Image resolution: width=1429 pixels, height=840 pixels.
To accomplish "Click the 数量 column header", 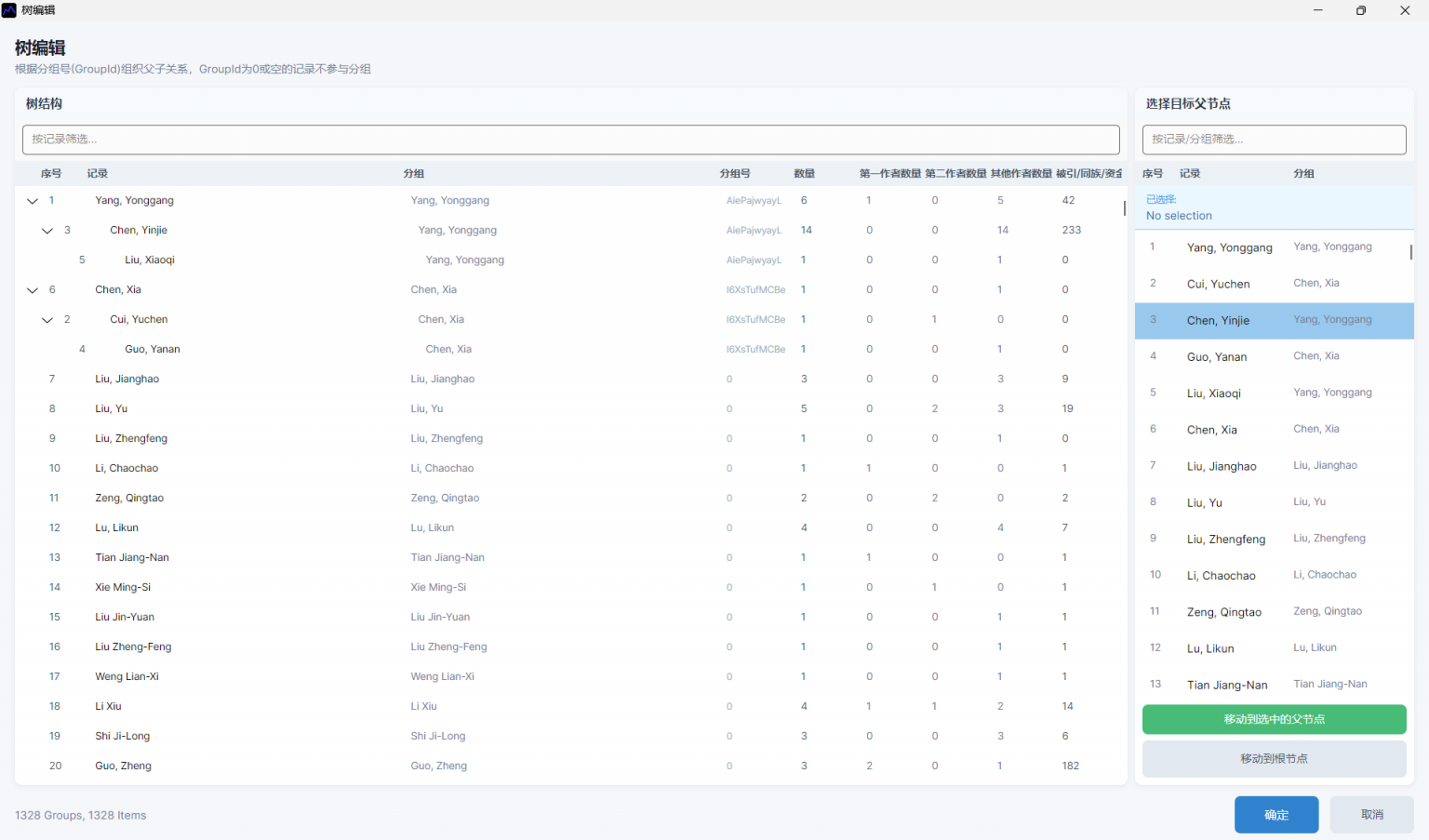I will tap(804, 174).
